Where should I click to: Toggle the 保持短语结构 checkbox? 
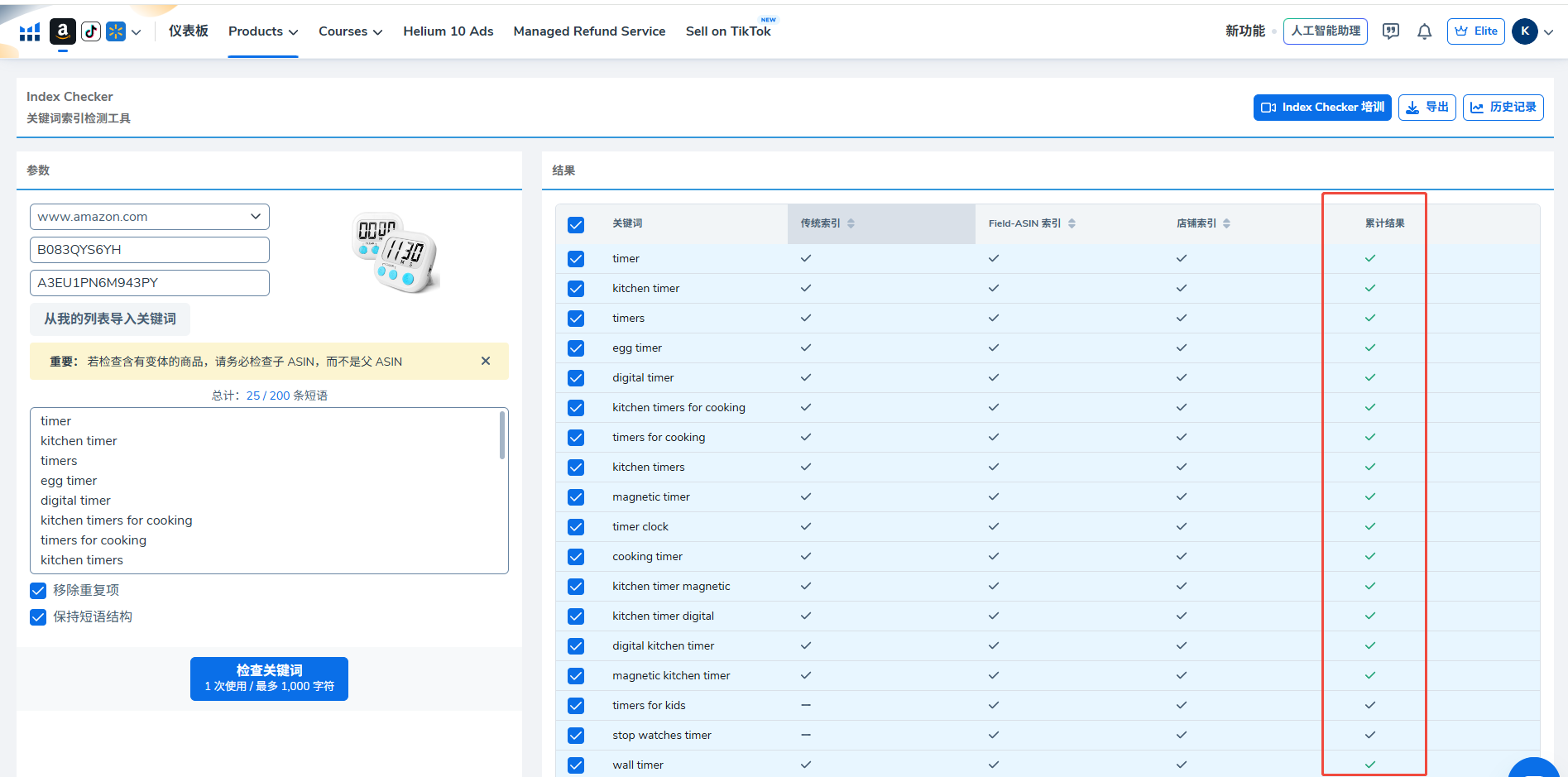coord(38,617)
